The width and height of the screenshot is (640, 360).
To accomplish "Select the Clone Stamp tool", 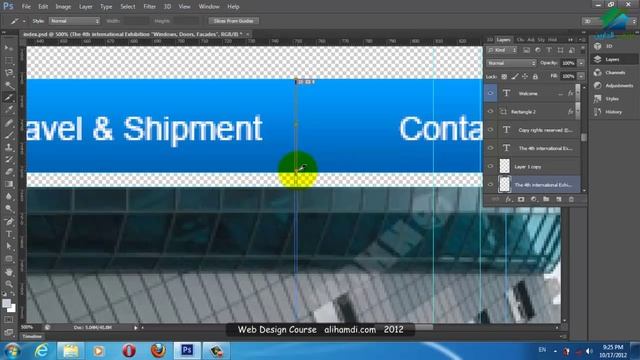I will coord(9,147).
